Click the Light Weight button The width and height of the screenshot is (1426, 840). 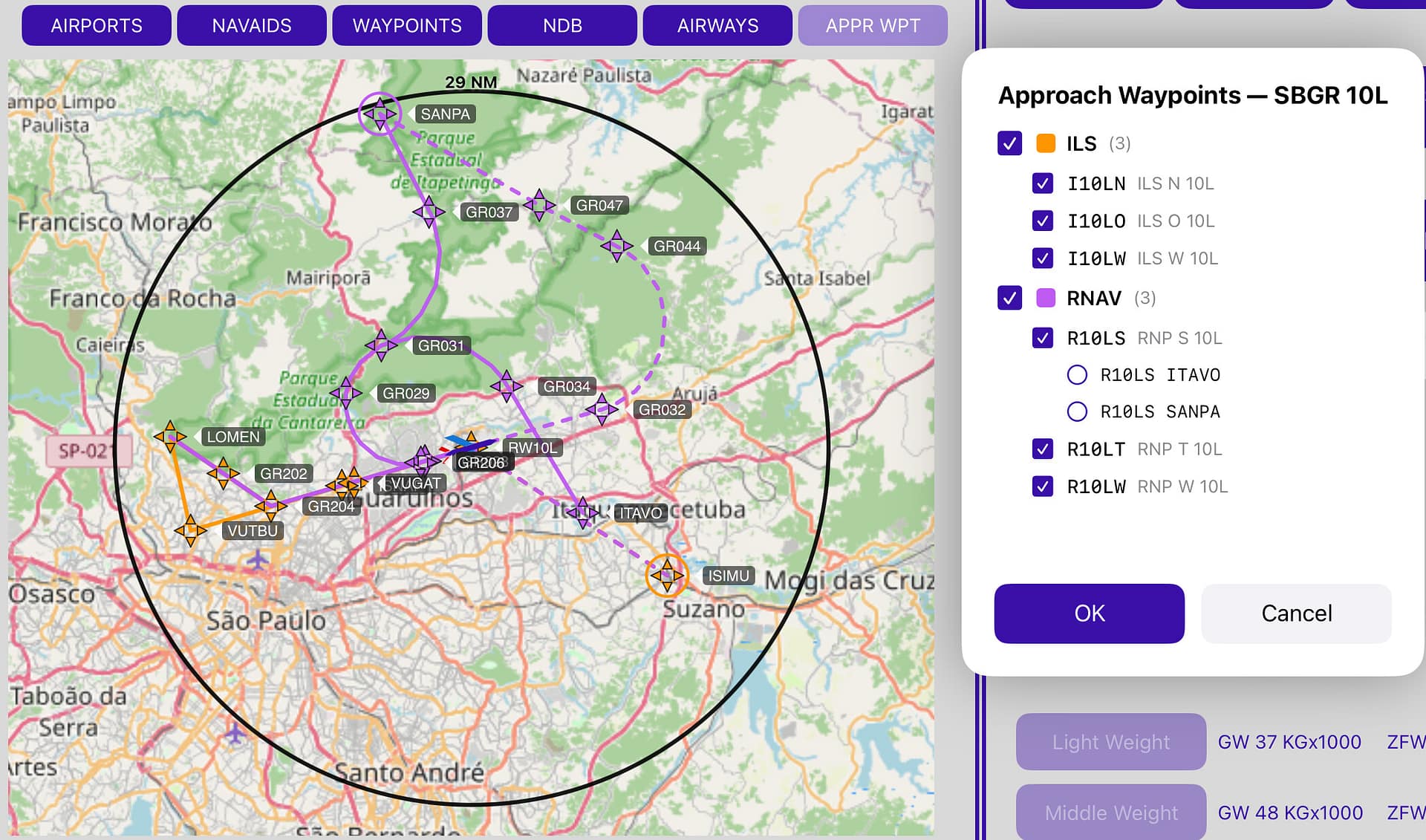click(1110, 741)
